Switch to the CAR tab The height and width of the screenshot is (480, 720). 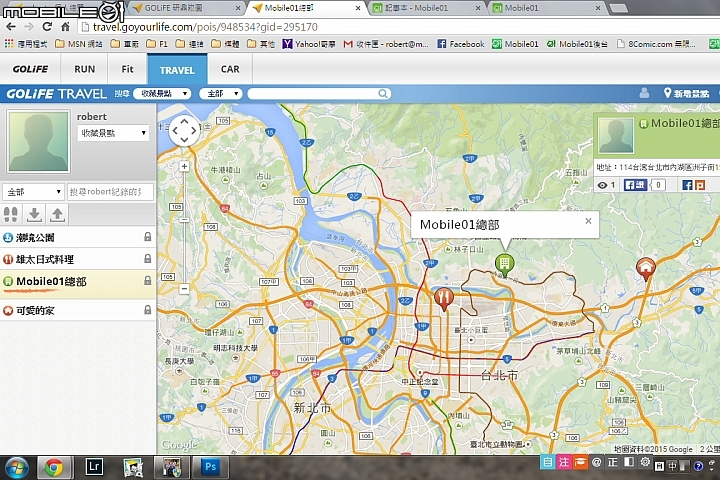(x=230, y=69)
